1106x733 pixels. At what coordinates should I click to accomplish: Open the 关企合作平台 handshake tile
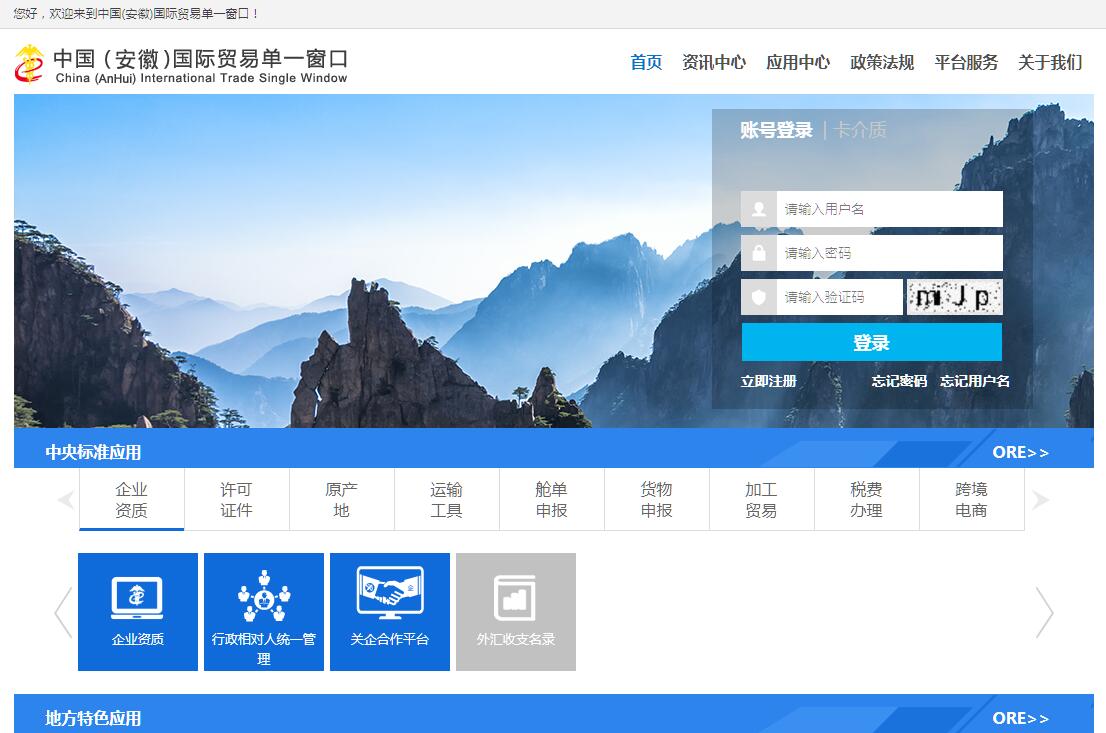390,611
